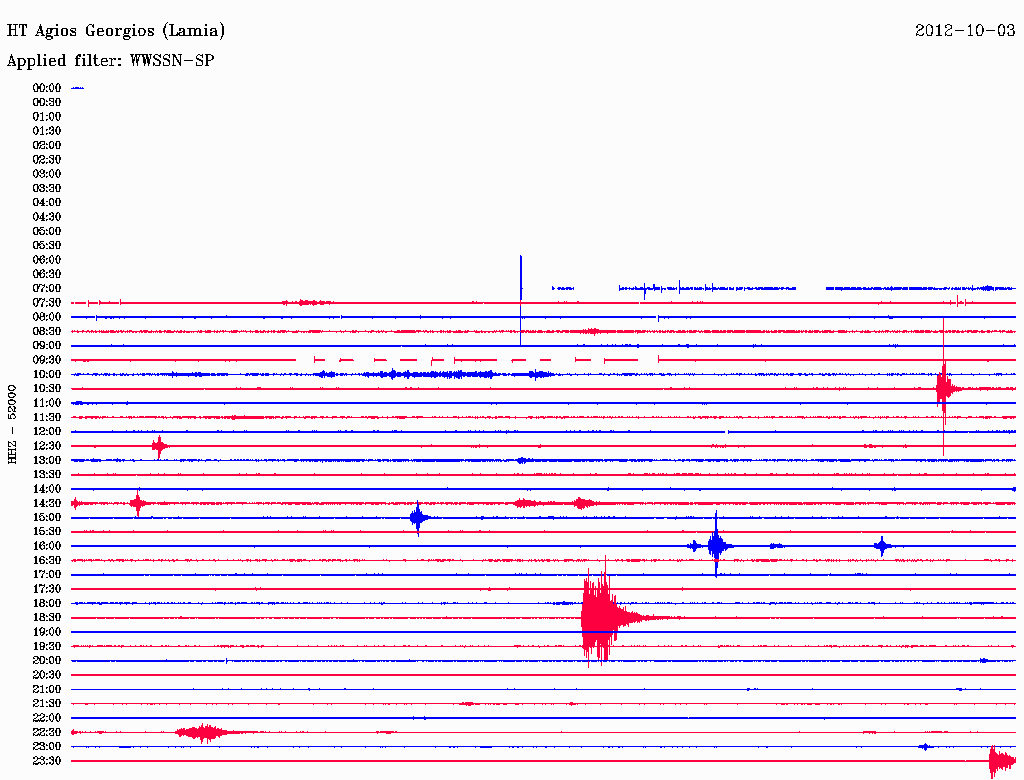
Task: Click the 22:00 time label
Action: [47, 718]
